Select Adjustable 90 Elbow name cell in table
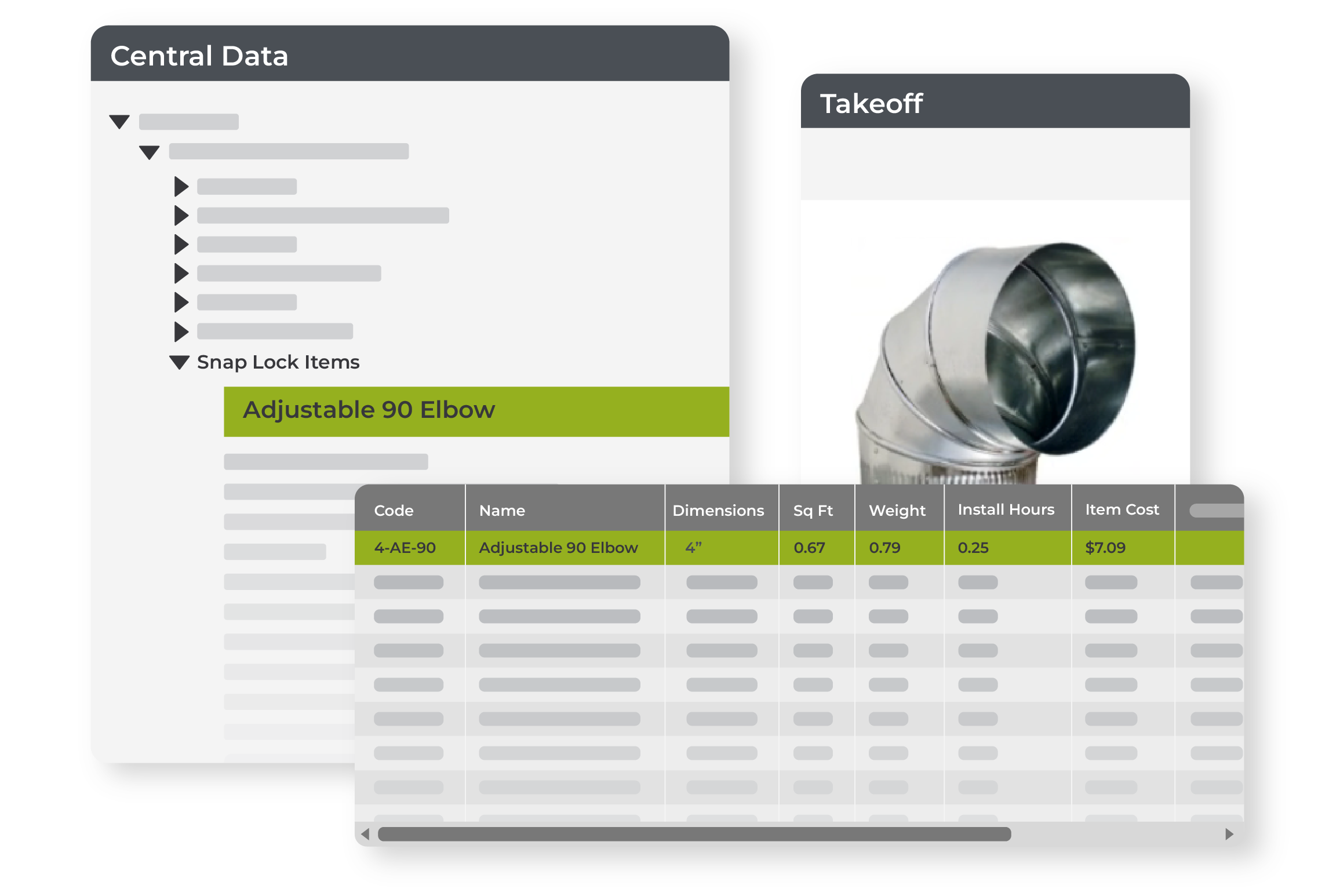 tap(565, 548)
